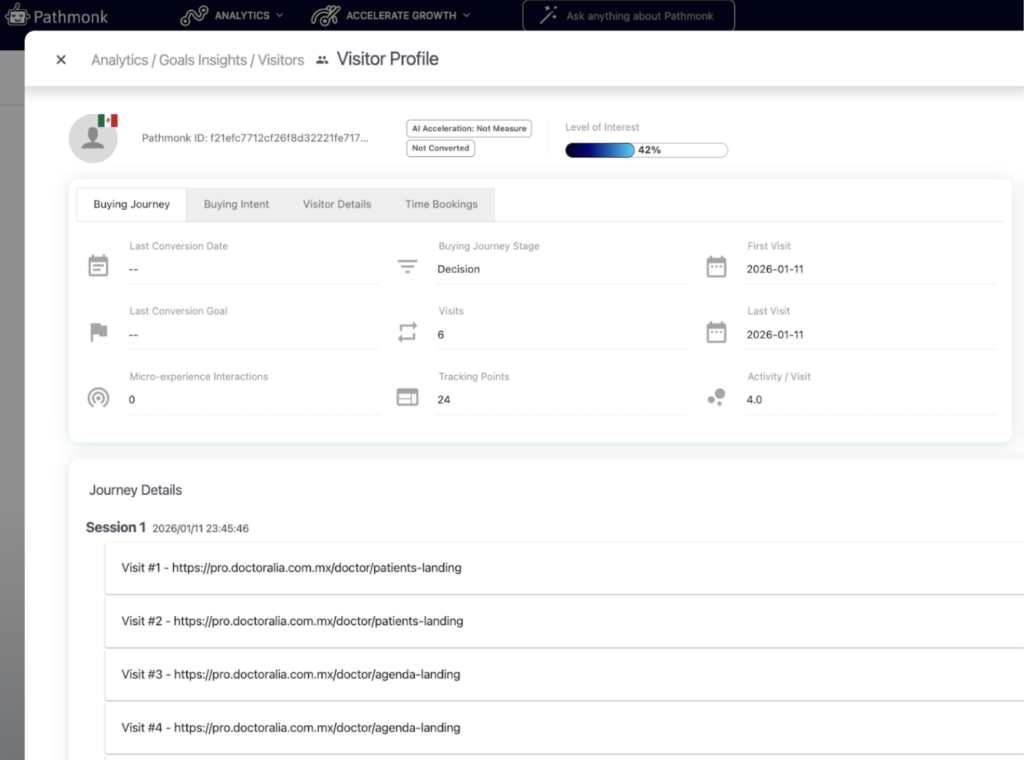Click the Level of Interest progress bar
This screenshot has height=760, width=1024.
[x=646, y=150]
